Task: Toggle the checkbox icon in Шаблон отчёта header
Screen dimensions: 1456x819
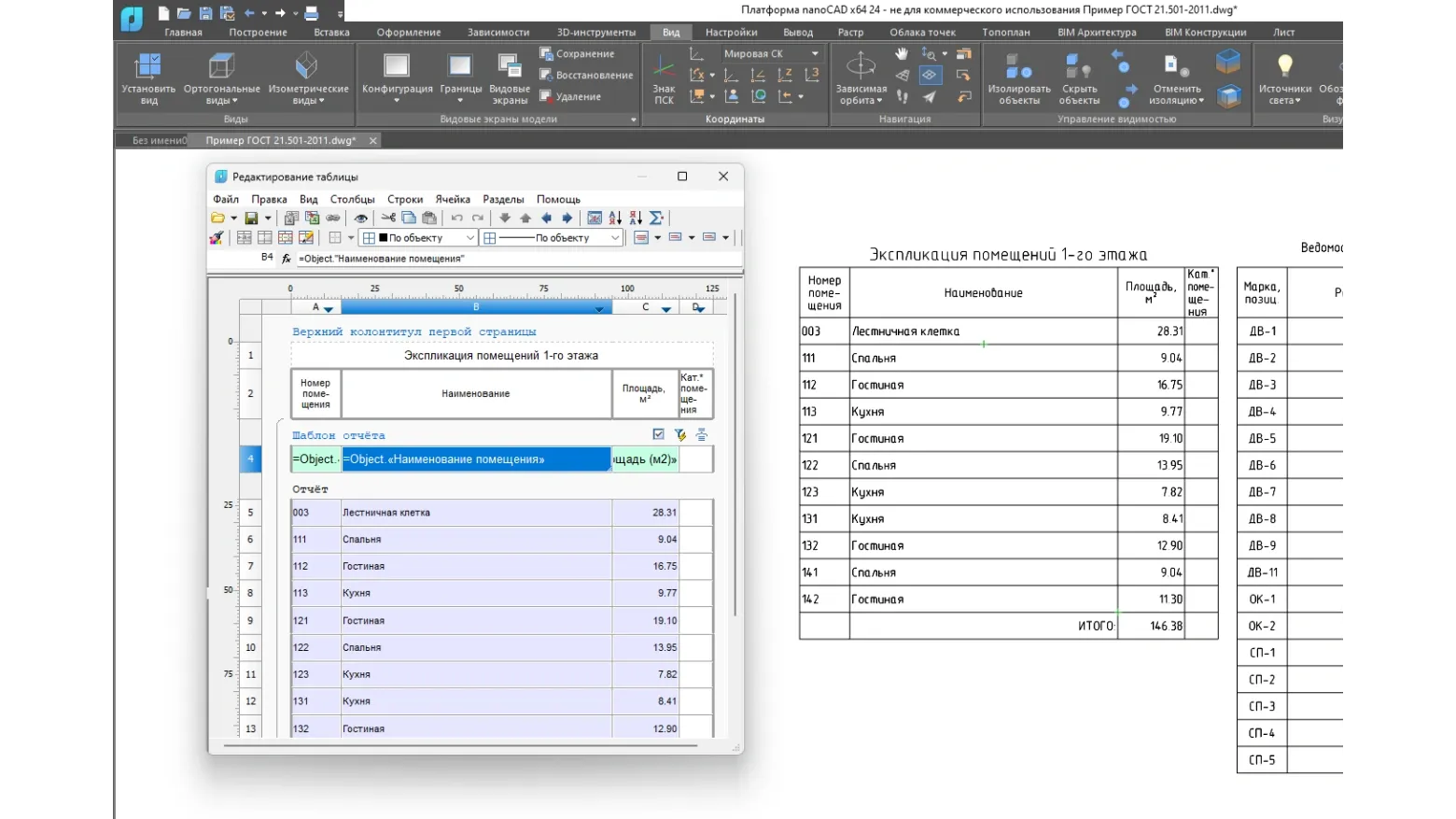Action: [x=659, y=435]
